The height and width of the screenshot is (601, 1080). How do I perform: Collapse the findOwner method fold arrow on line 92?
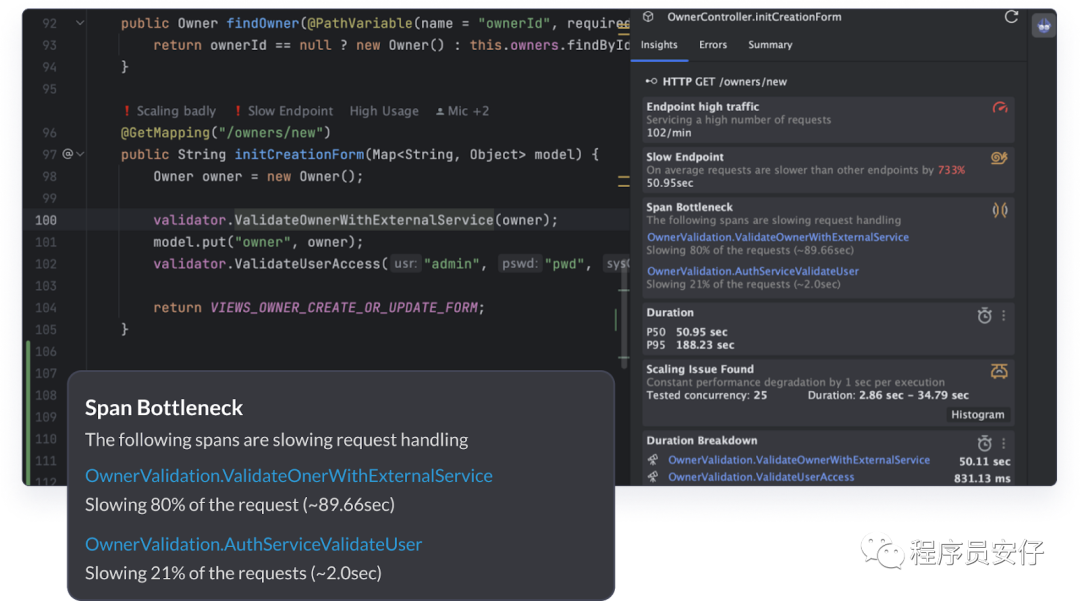coord(80,23)
